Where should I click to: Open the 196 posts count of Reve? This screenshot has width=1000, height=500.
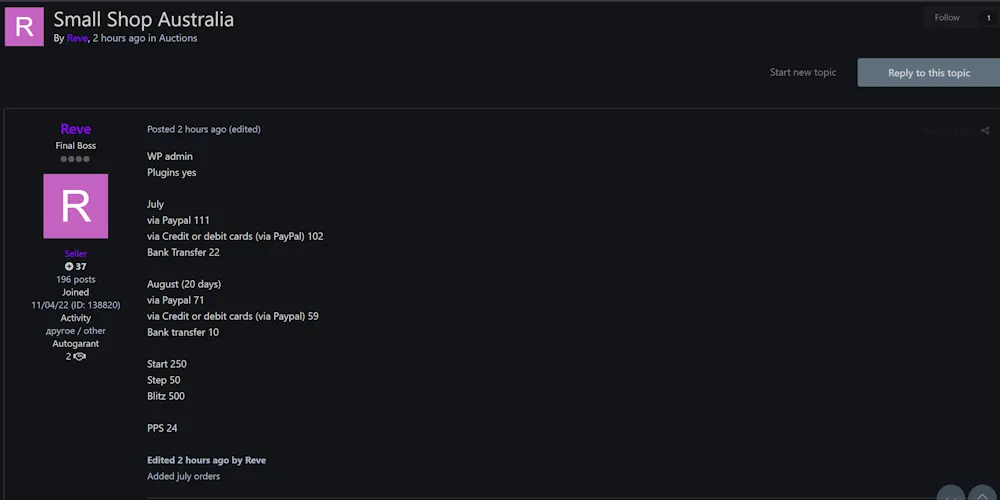pyautogui.click(x=75, y=279)
